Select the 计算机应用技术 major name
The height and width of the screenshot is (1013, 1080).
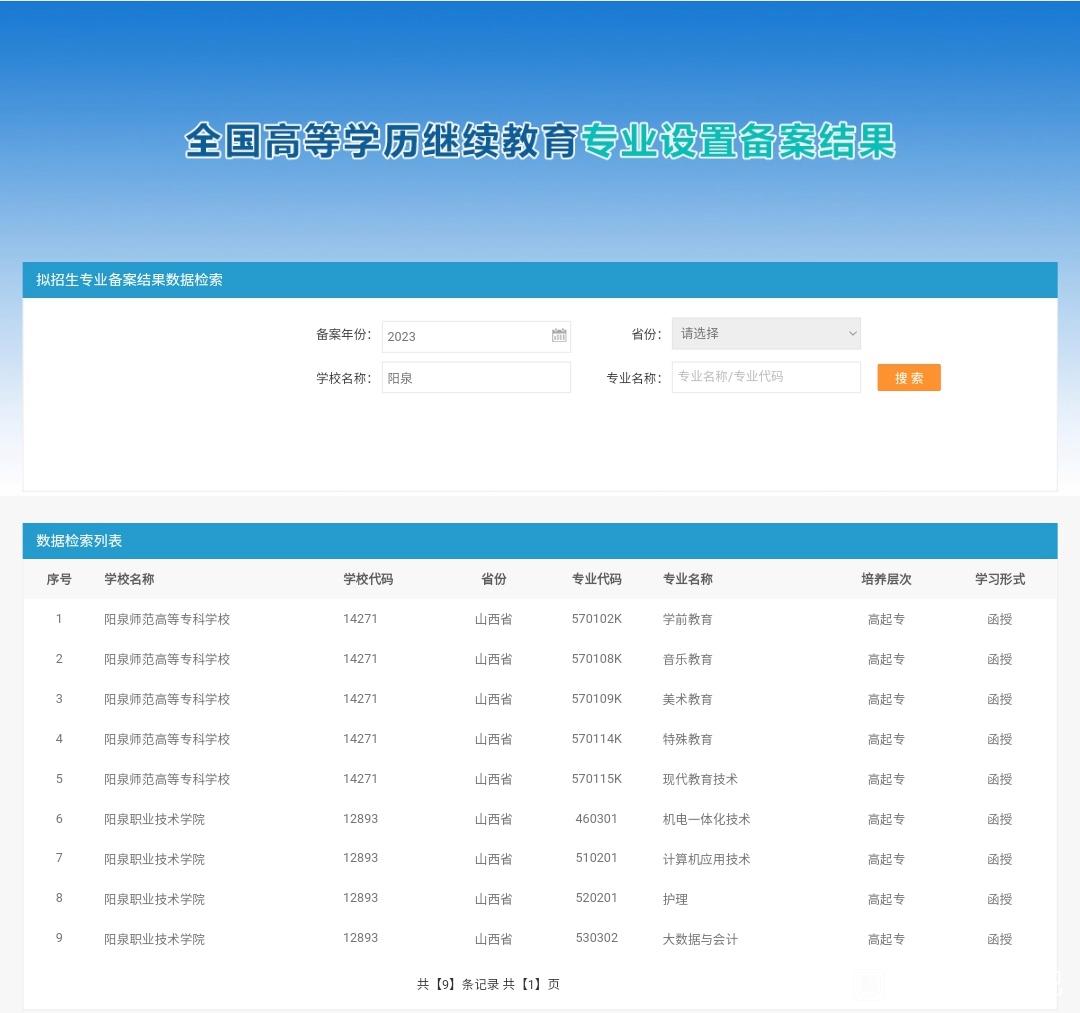[706, 859]
